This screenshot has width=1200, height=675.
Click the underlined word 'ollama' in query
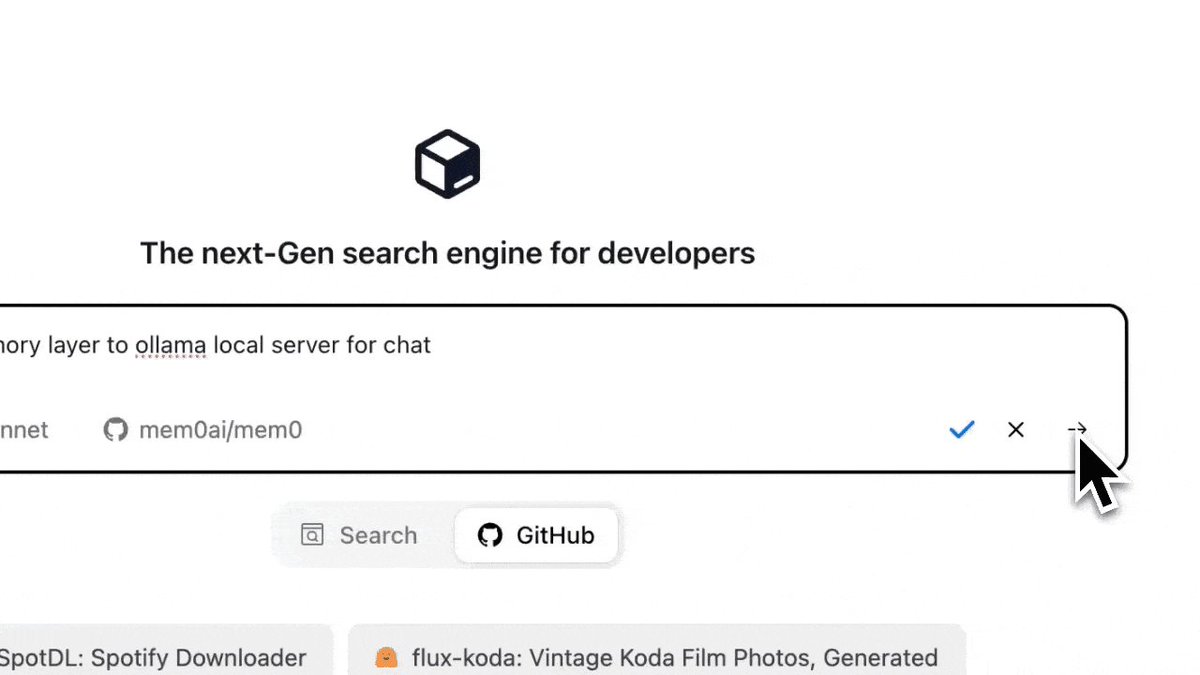(x=171, y=346)
